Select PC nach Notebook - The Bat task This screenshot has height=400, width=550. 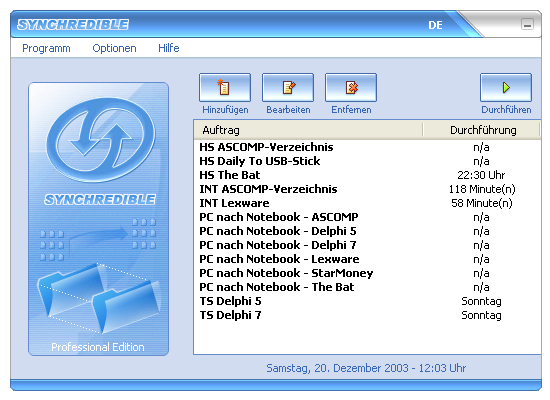click(x=277, y=287)
